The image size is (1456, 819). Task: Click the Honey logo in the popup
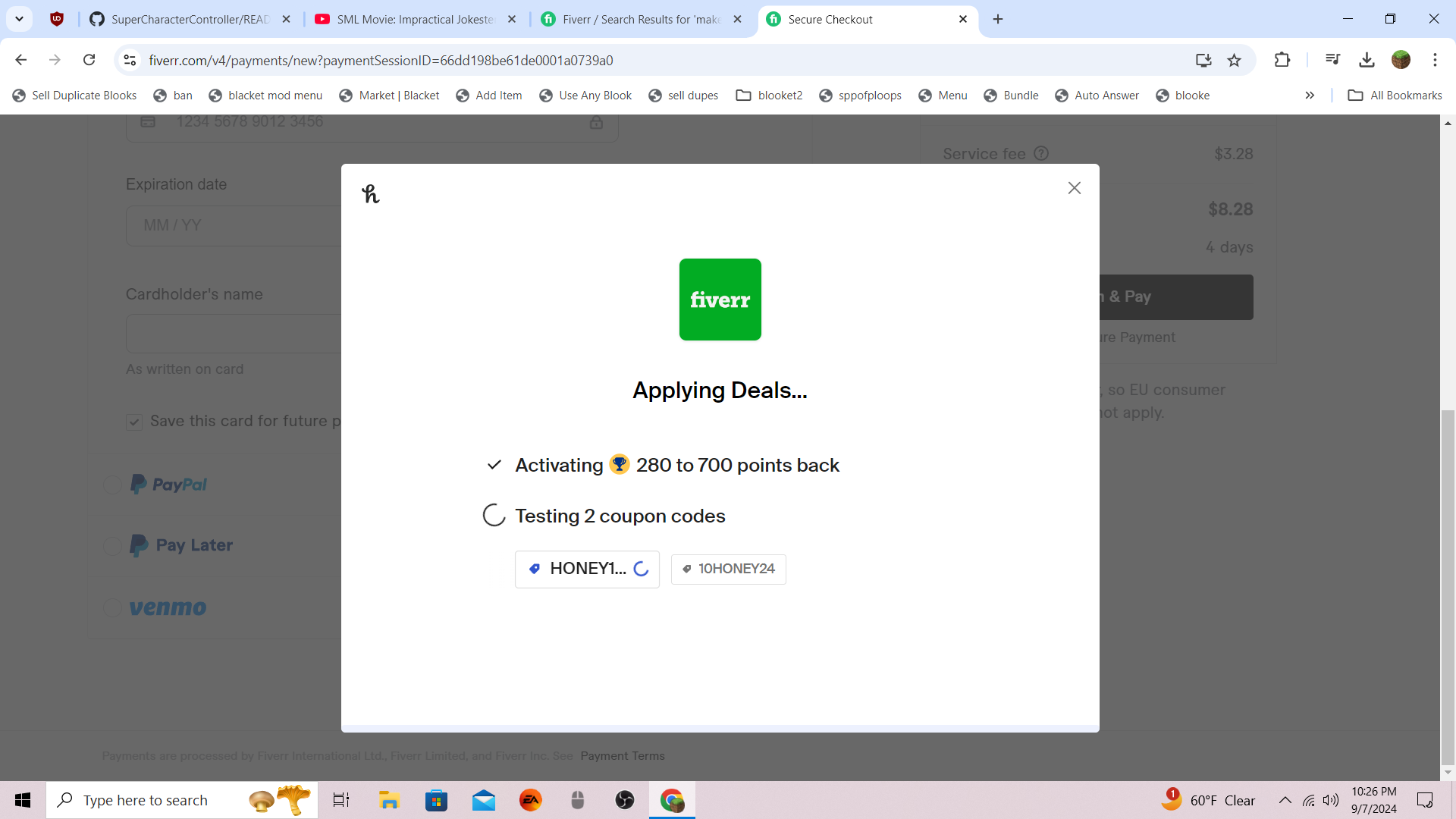point(370,194)
